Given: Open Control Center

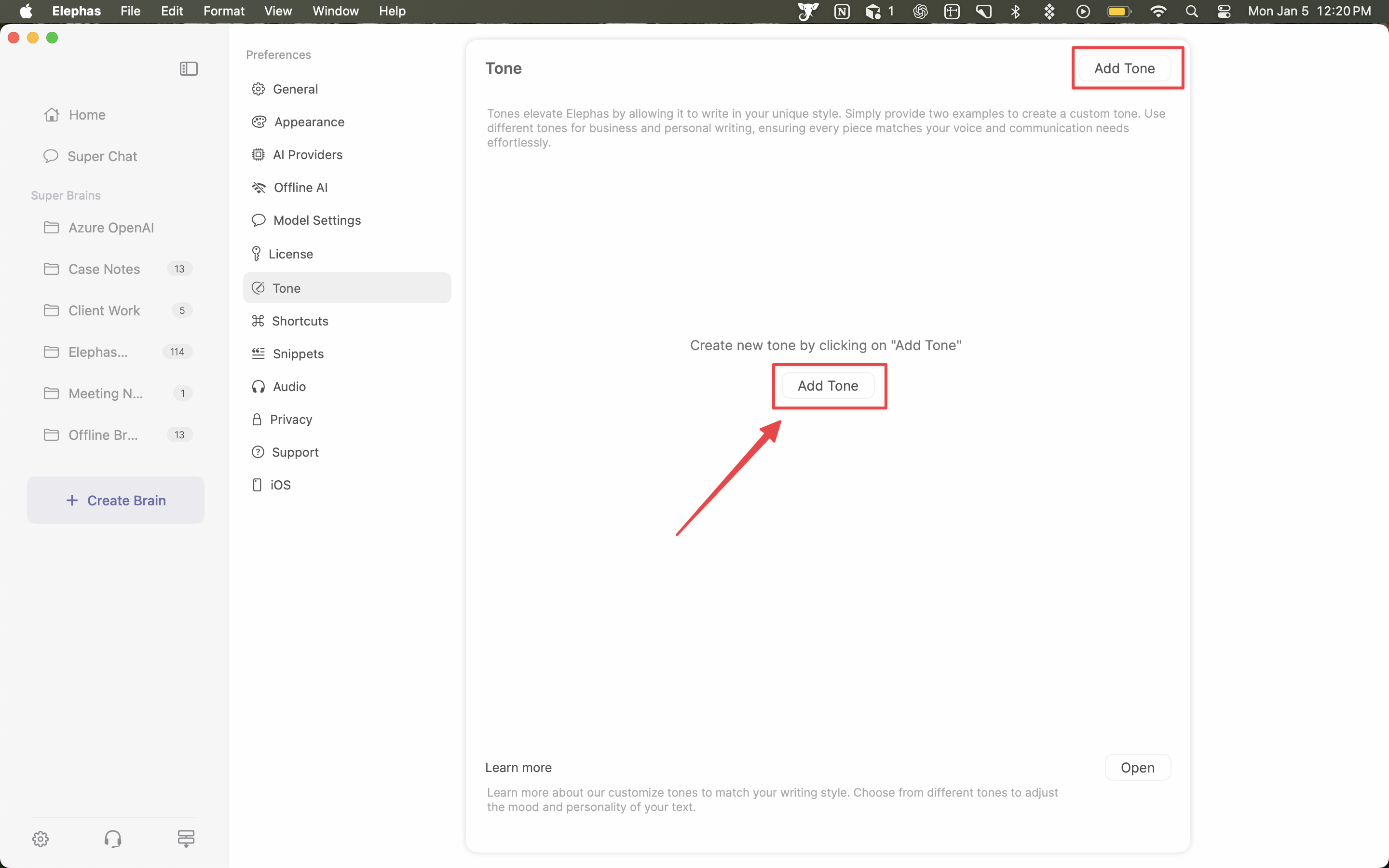Looking at the screenshot, I should (x=1224, y=11).
